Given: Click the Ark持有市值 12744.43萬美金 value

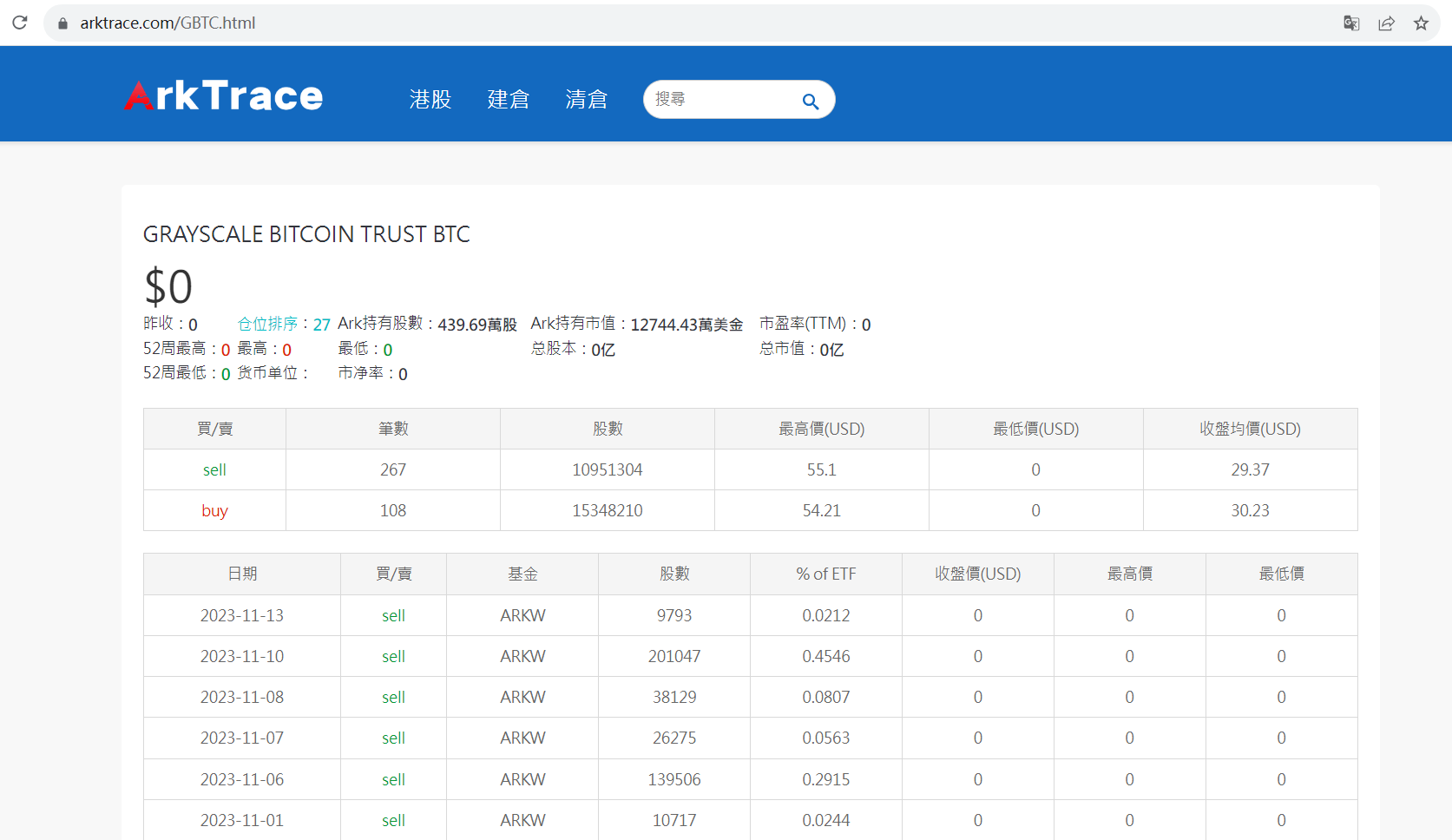Looking at the screenshot, I should 687,325.
